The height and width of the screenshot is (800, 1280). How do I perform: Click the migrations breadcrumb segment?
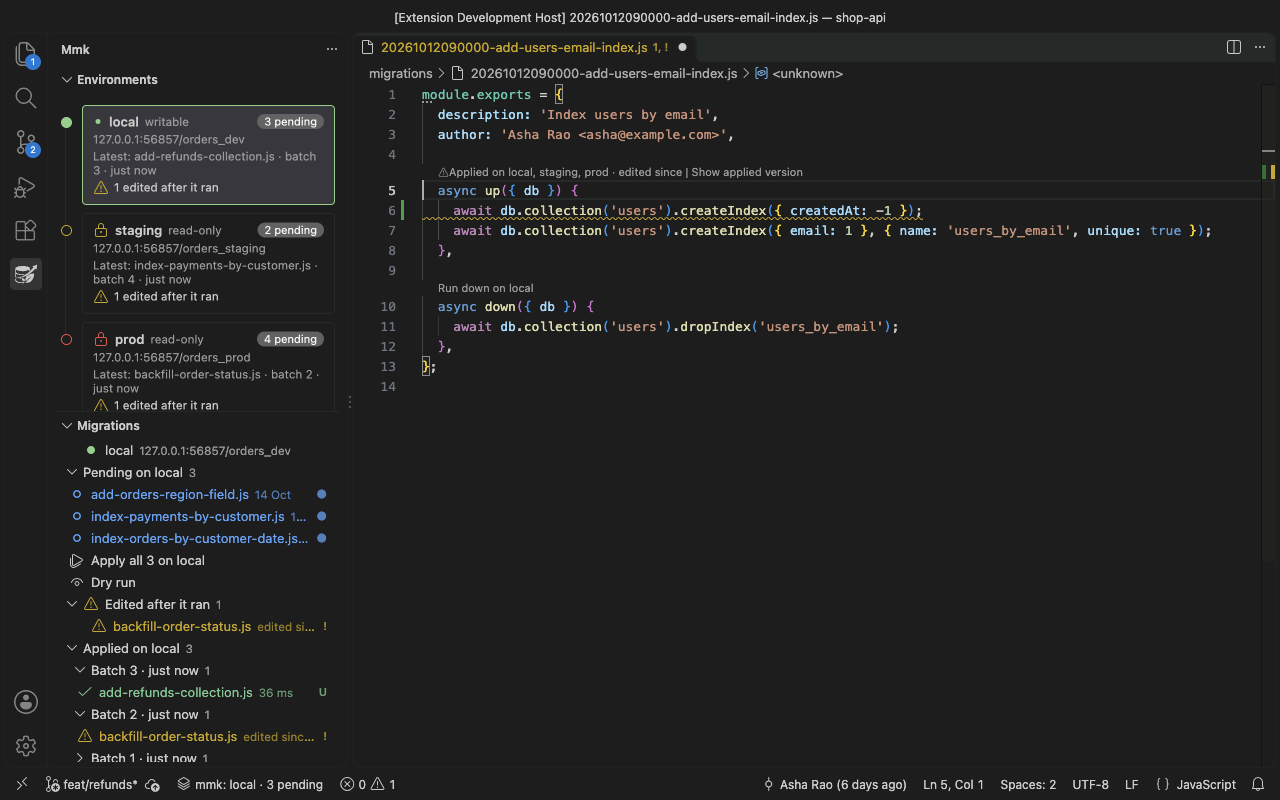[401, 73]
